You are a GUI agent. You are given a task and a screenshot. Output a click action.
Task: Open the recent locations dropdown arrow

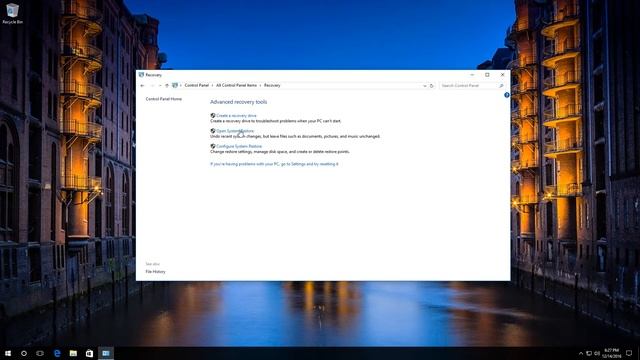160,86
